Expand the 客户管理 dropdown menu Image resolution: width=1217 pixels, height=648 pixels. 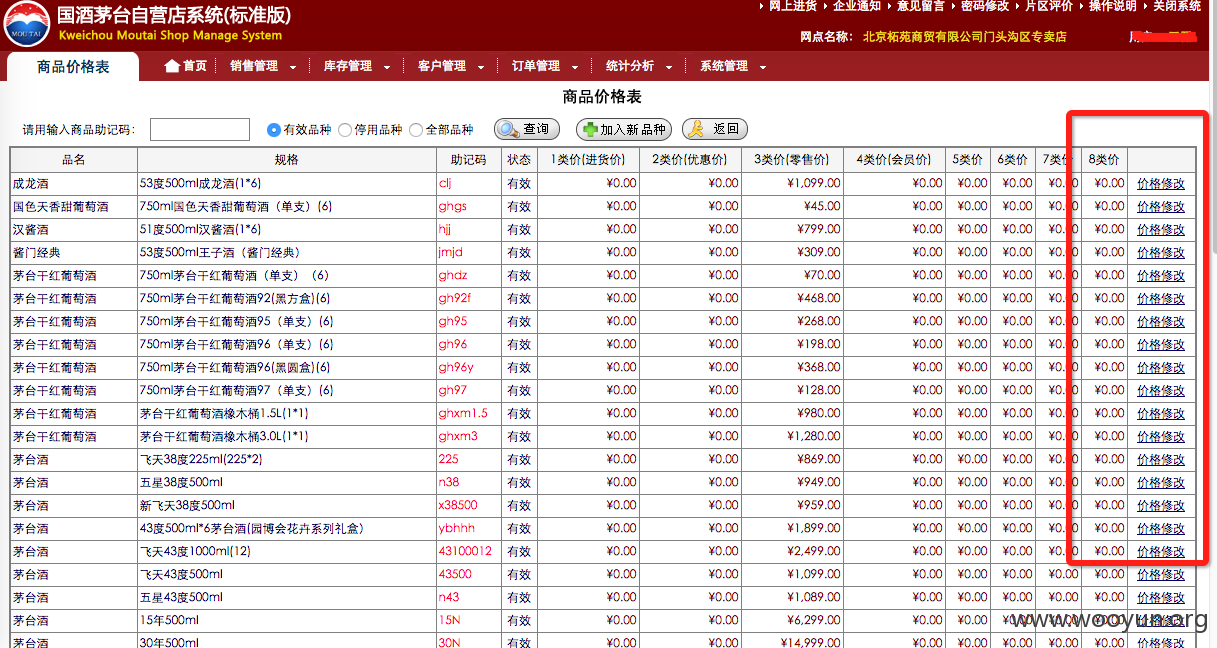(451, 66)
